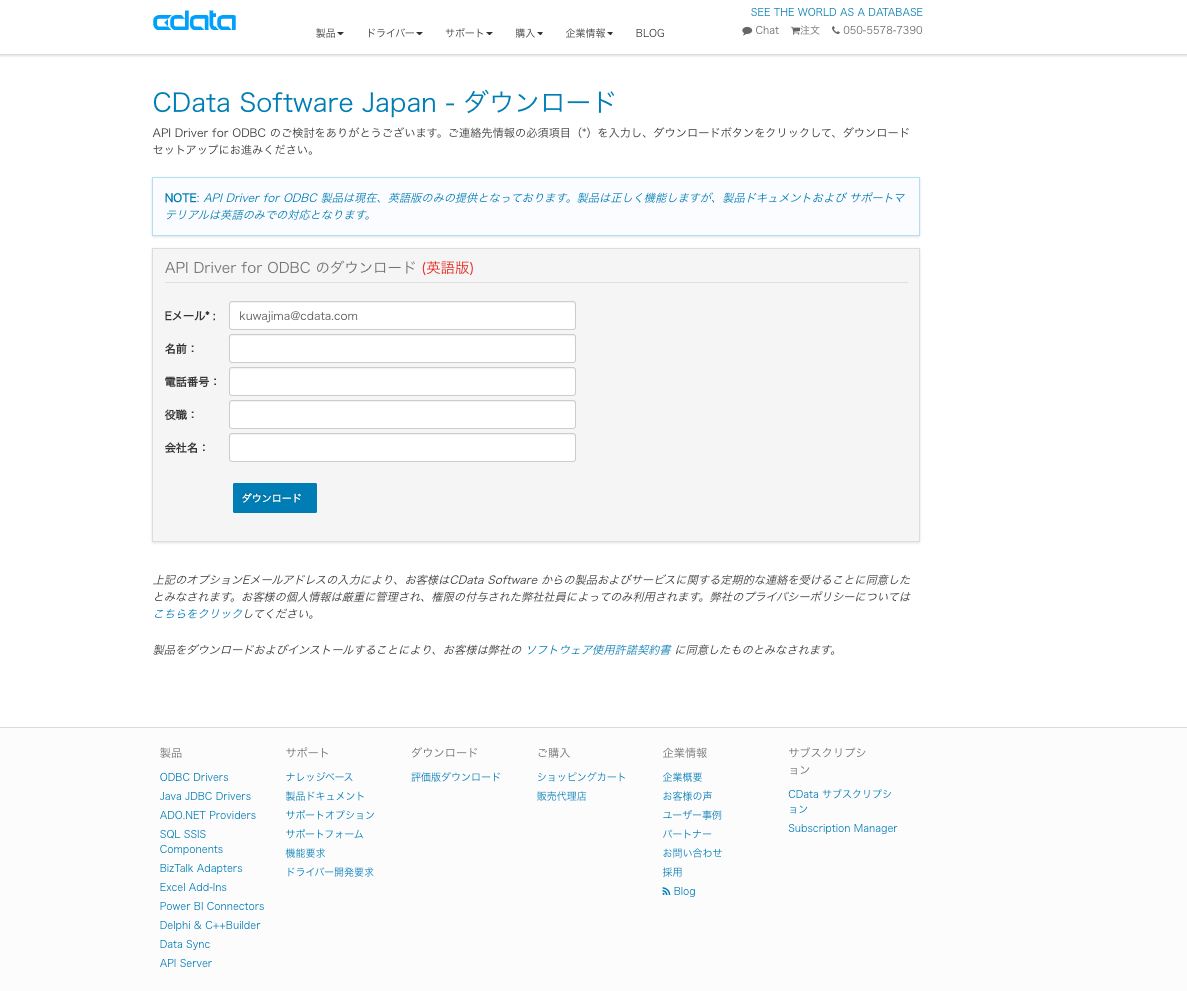Expand the ドライバー dropdown menu

pos(394,33)
